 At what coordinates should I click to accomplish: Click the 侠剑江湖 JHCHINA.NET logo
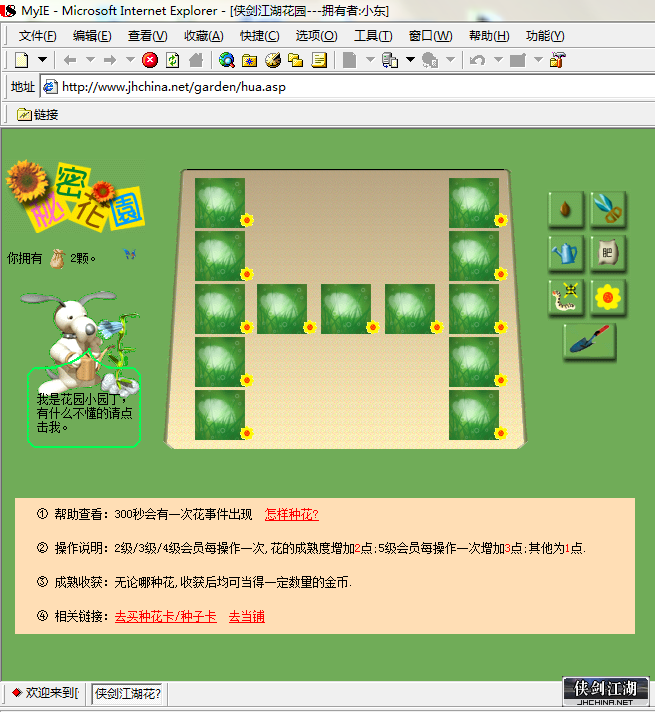pos(605,692)
